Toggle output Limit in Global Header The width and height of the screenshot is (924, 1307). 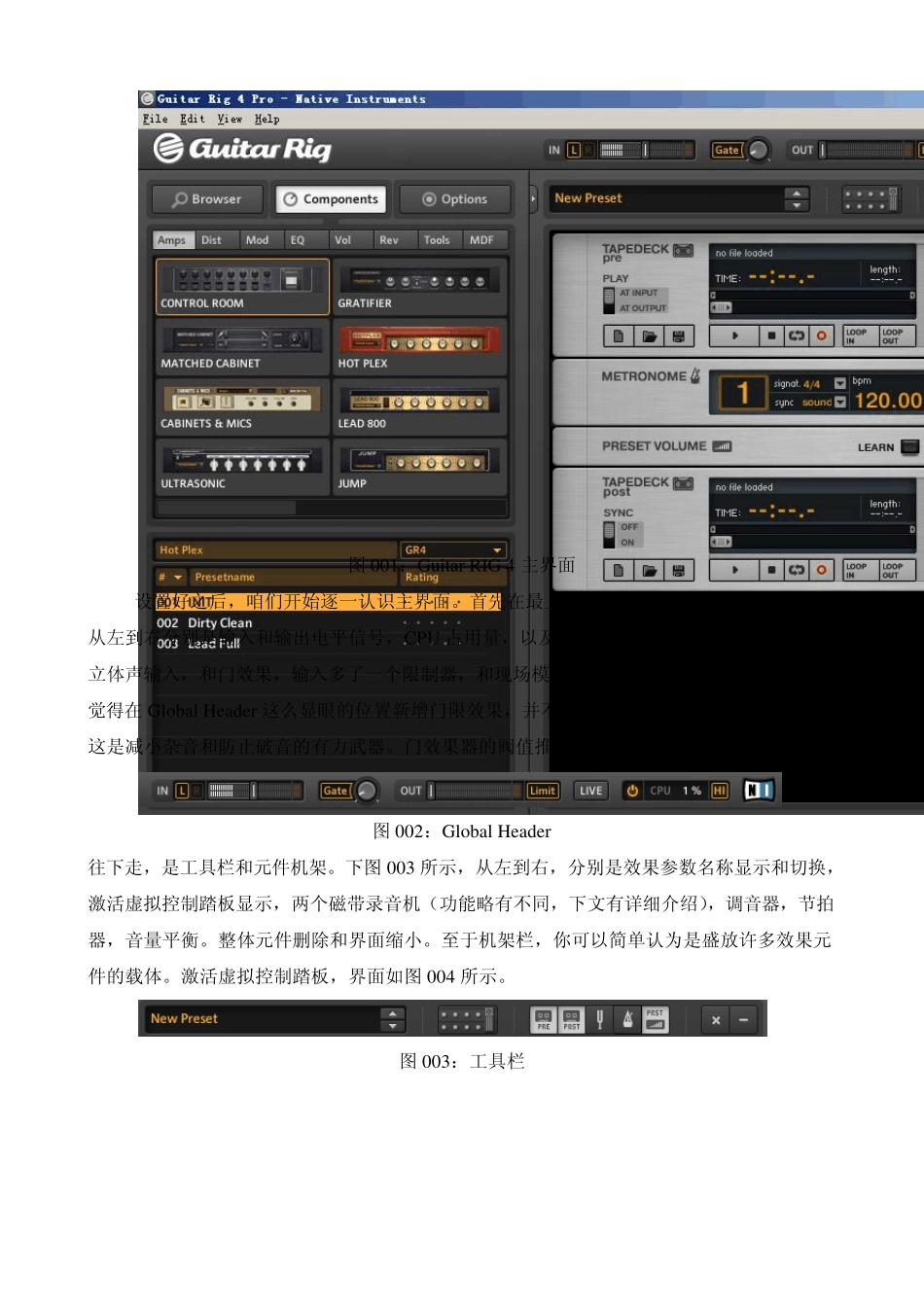(x=543, y=791)
